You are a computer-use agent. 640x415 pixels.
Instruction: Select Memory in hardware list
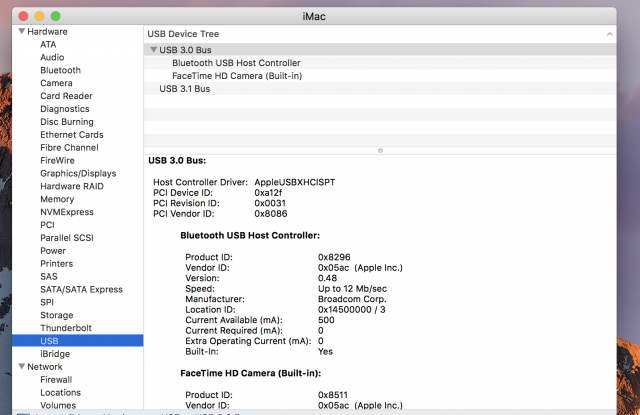[x=57, y=199]
